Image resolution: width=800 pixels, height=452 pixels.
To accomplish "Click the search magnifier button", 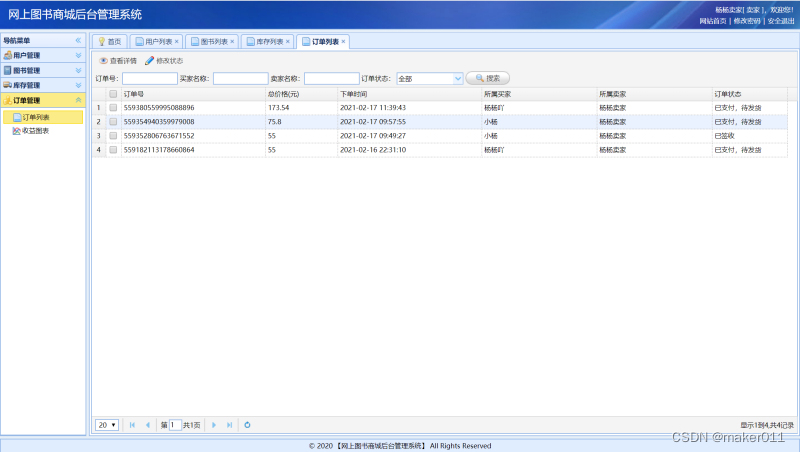I will (488, 78).
